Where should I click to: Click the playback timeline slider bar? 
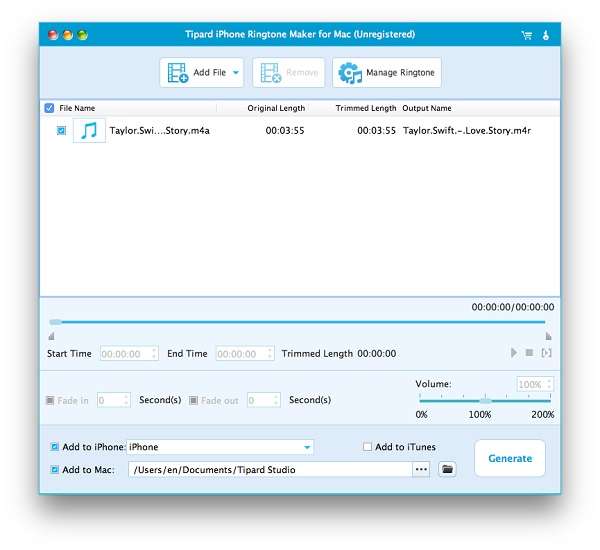click(x=297, y=322)
